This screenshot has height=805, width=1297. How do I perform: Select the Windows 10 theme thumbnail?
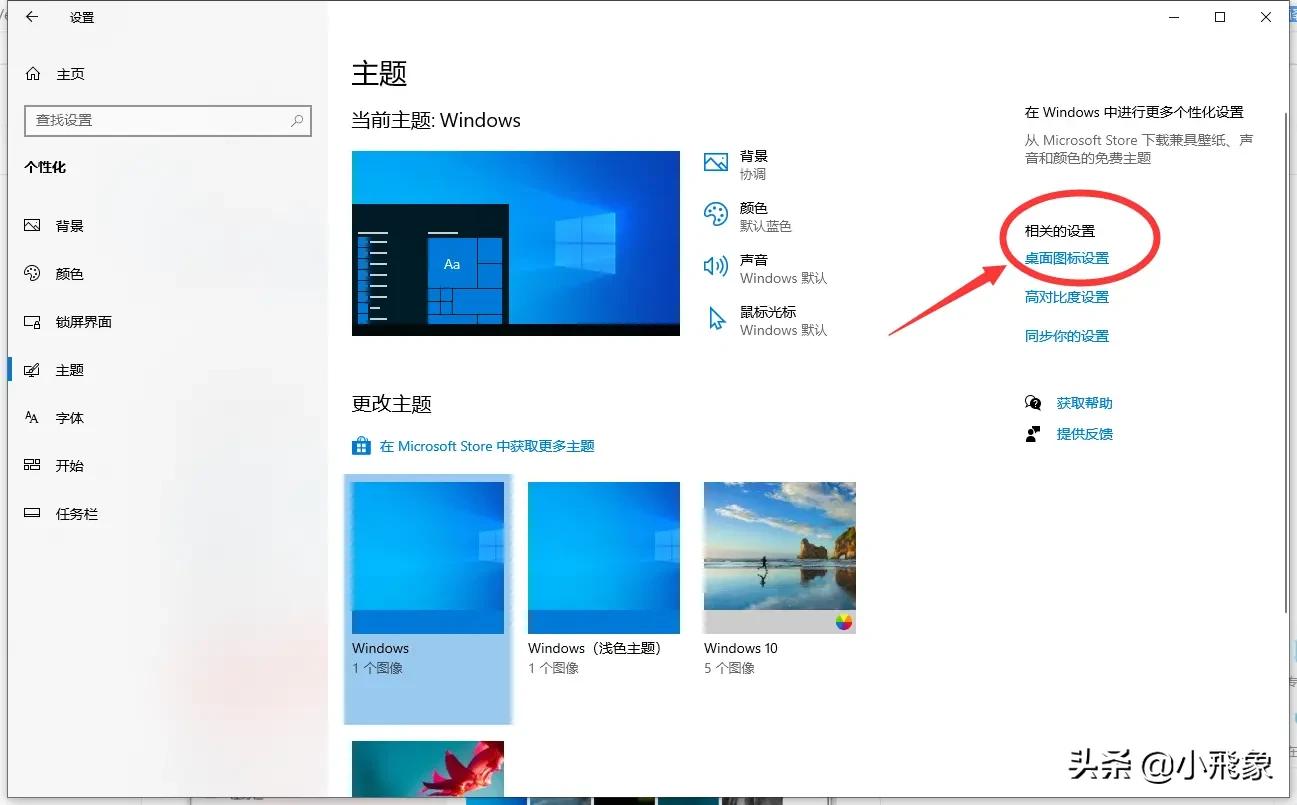tap(779, 557)
